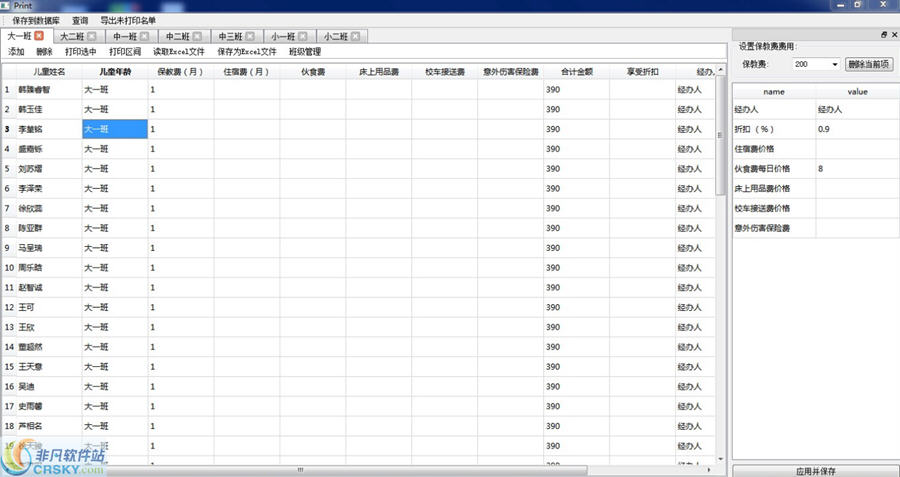Close the 中二班 tab
The width and height of the screenshot is (900, 477).
pos(197,36)
